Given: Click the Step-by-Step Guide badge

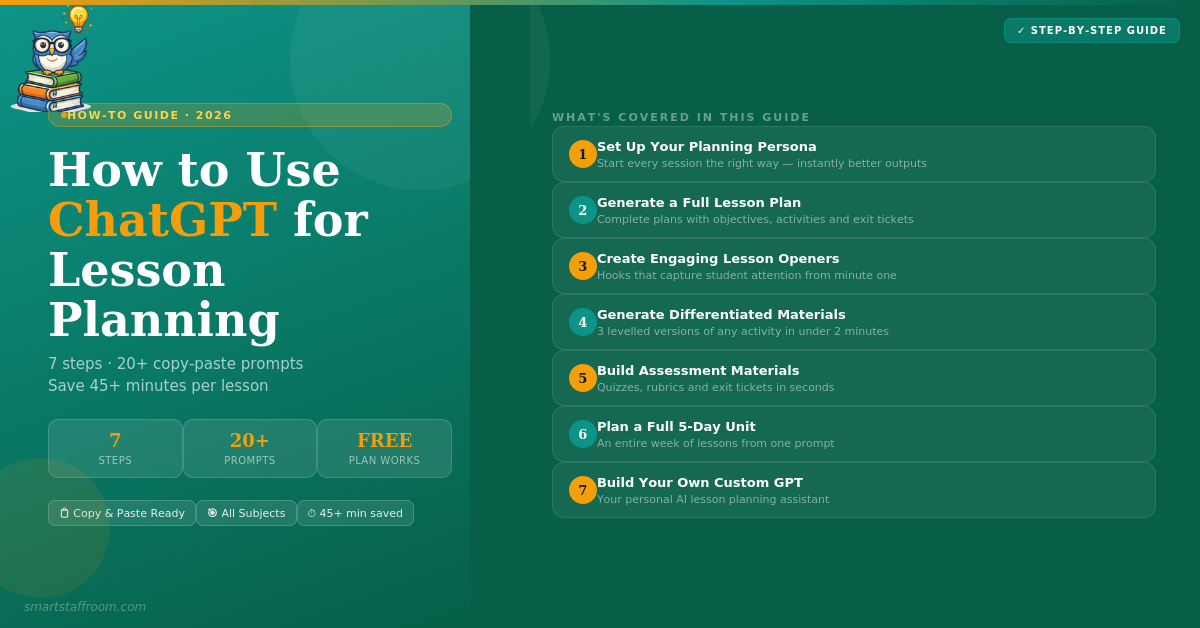Looking at the screenshot, I should pyautogui.click(x=1091, y=31).
